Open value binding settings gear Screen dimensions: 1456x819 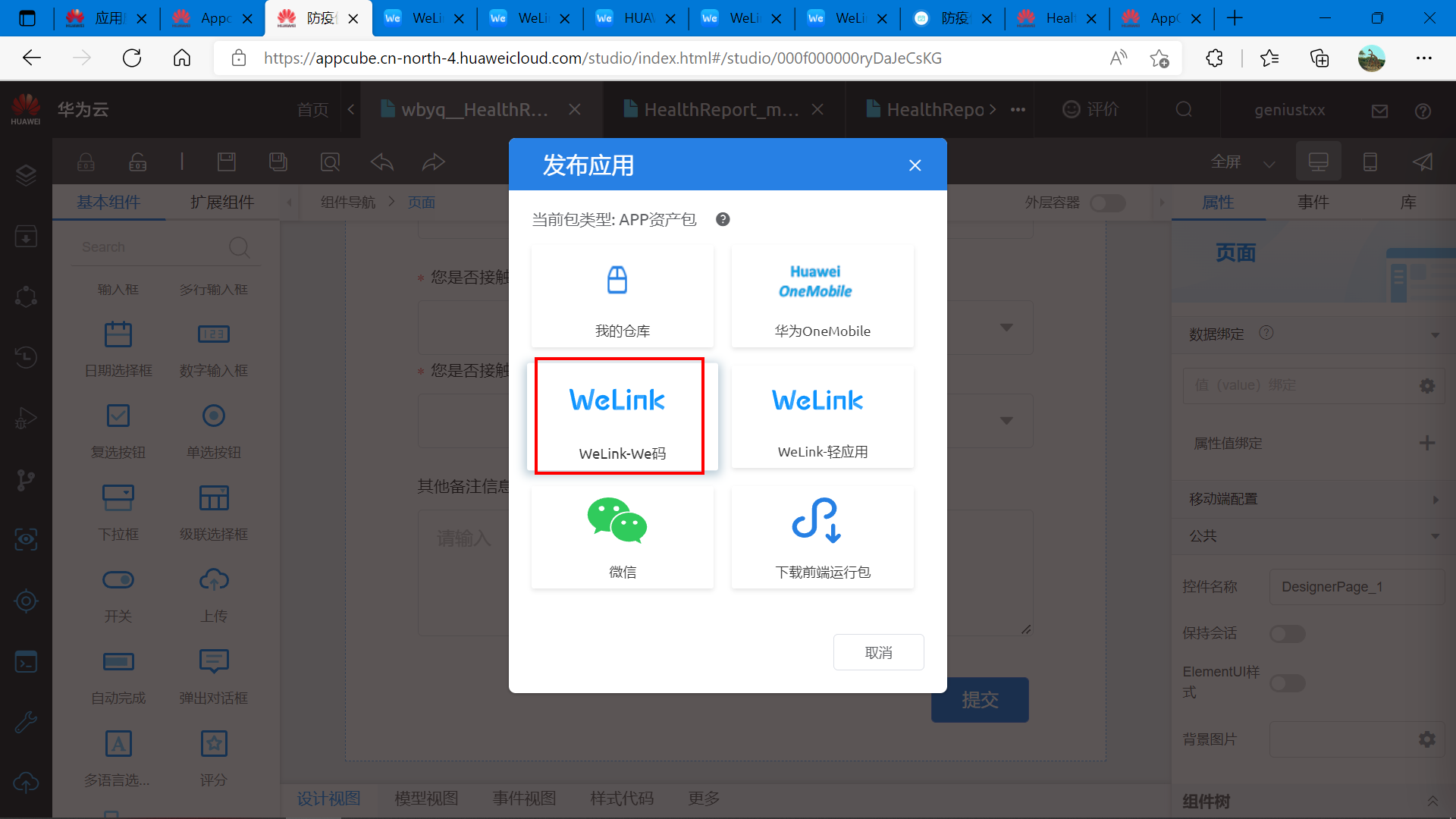[1426, 385]
